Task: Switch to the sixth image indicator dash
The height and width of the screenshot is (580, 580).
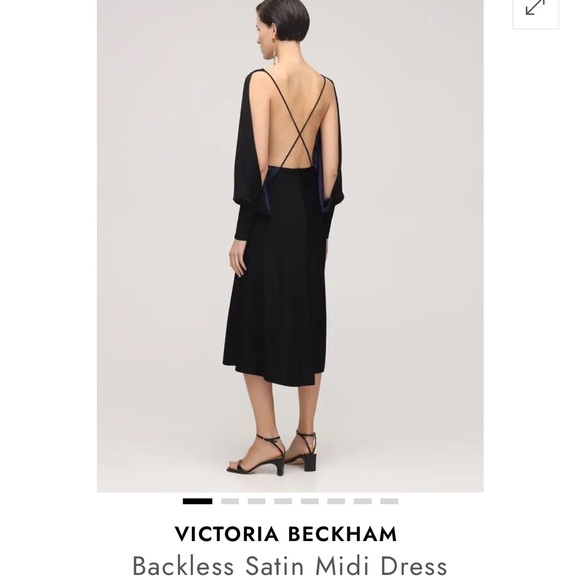Action: [336, 501]
